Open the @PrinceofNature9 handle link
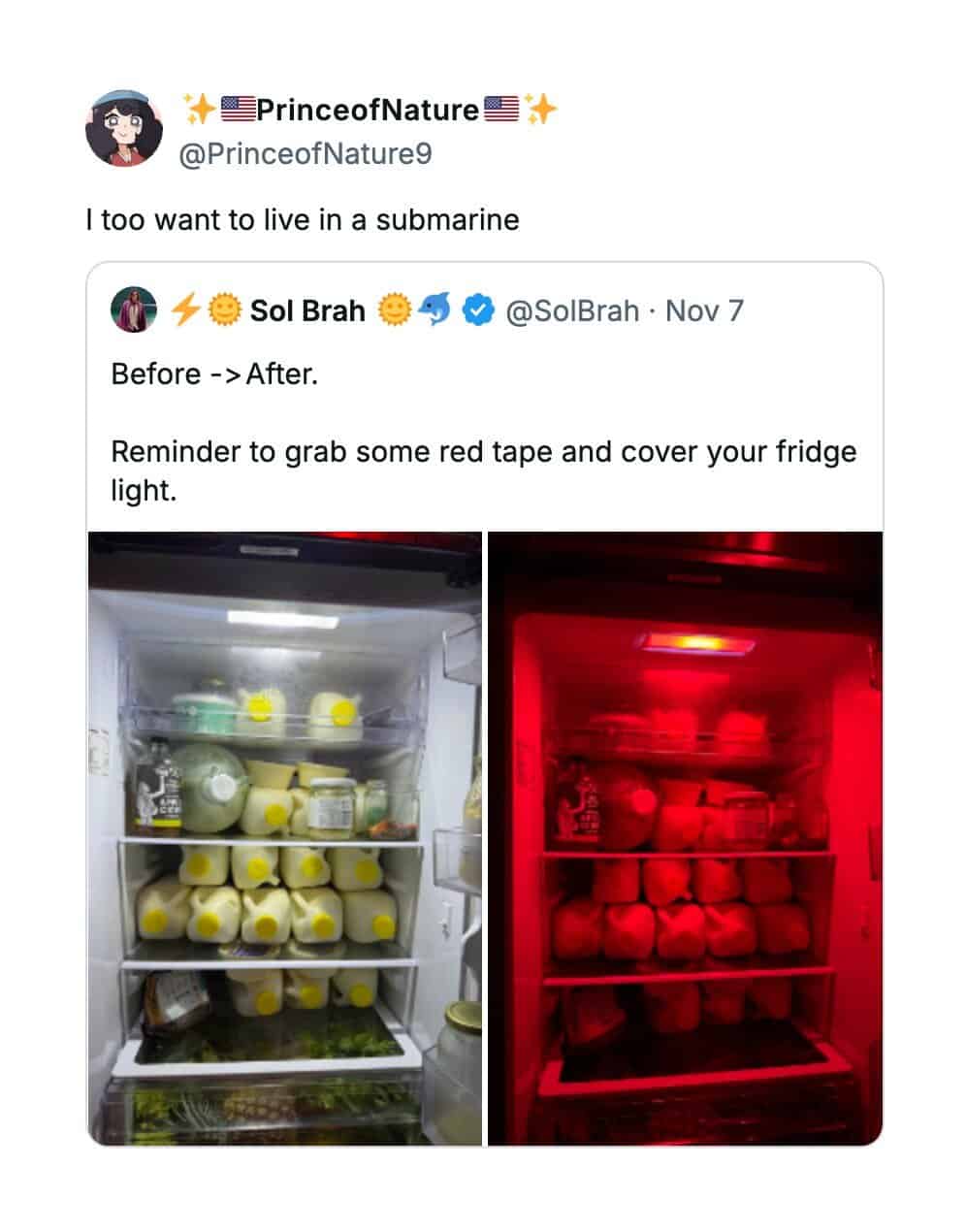The width and height of the screenshot is (966, 1232). pyautogui.click(x=306, y=154)
